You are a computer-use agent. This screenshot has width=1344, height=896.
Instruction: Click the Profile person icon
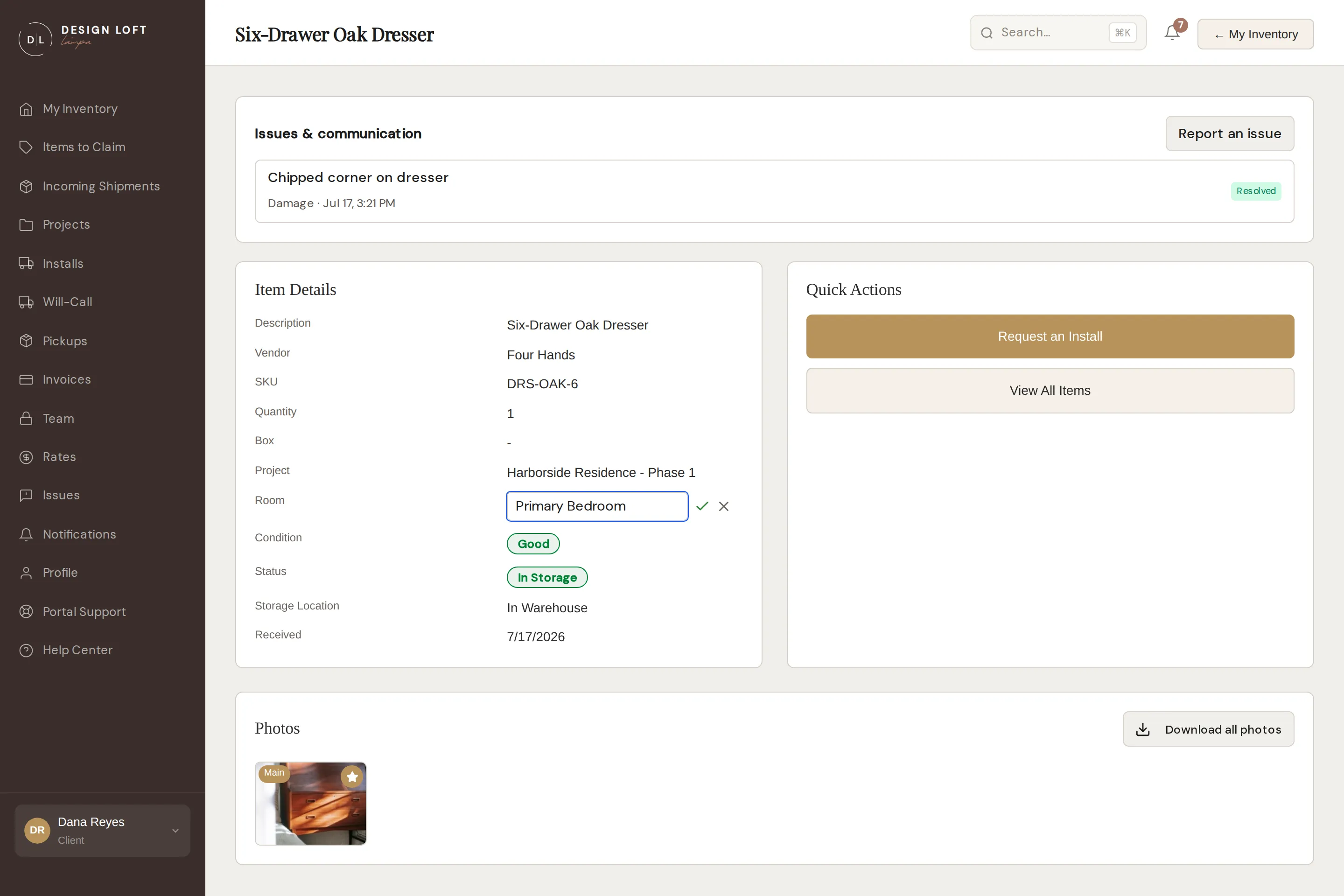pos(26,573)
